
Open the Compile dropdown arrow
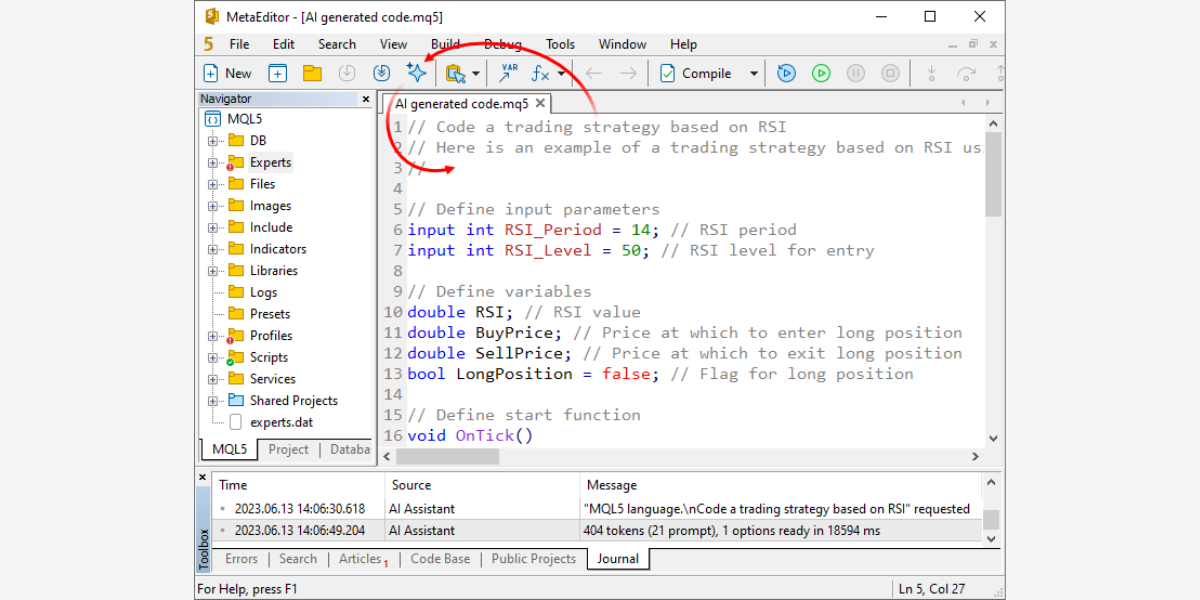(754, 74)
